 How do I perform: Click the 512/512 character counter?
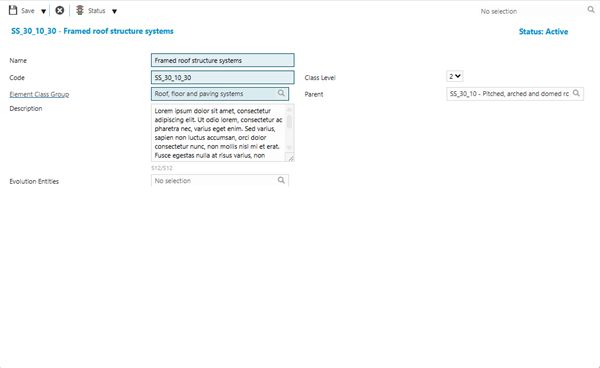[162, 168]
